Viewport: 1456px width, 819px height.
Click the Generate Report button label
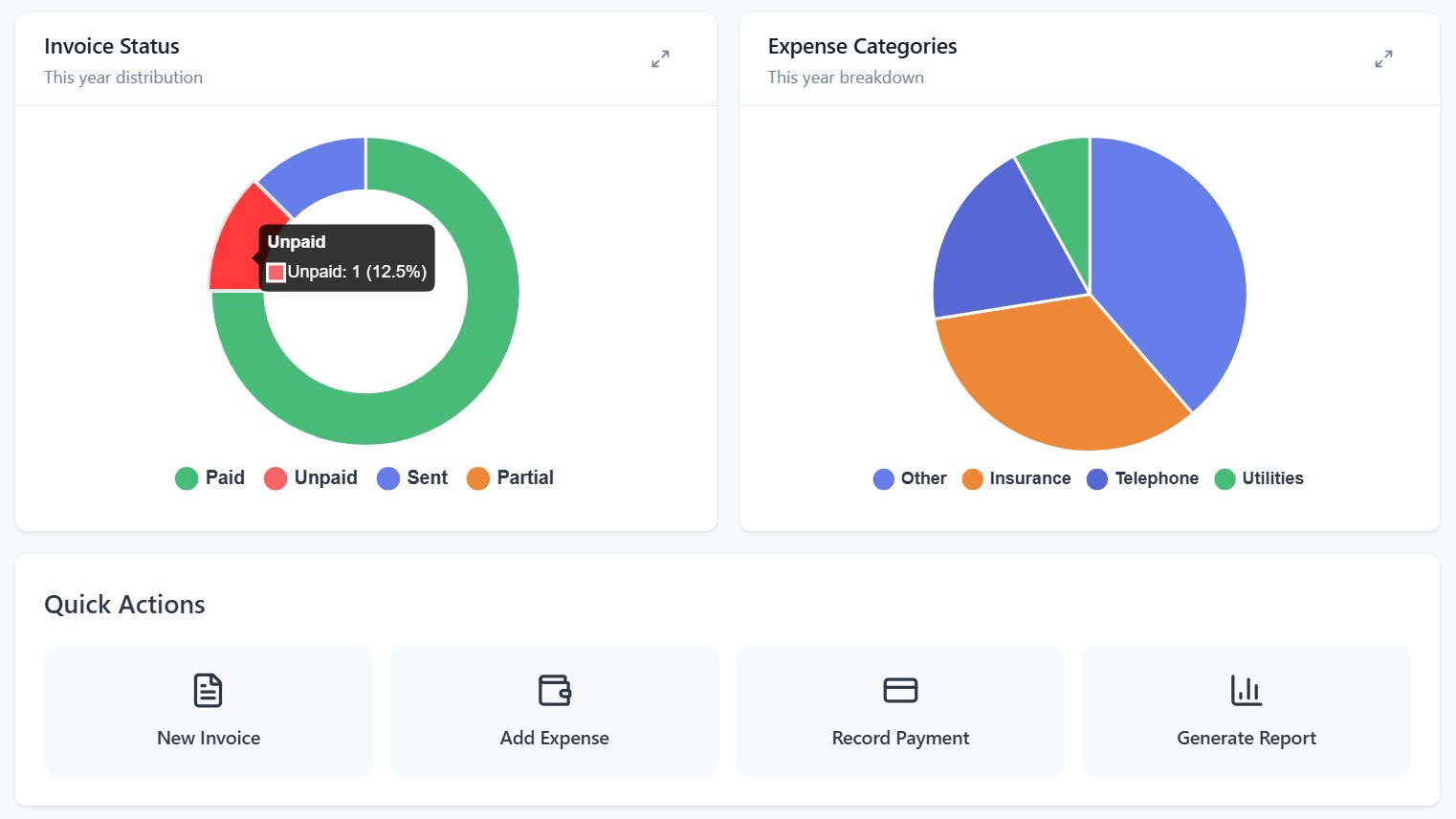click(1246, 738)
